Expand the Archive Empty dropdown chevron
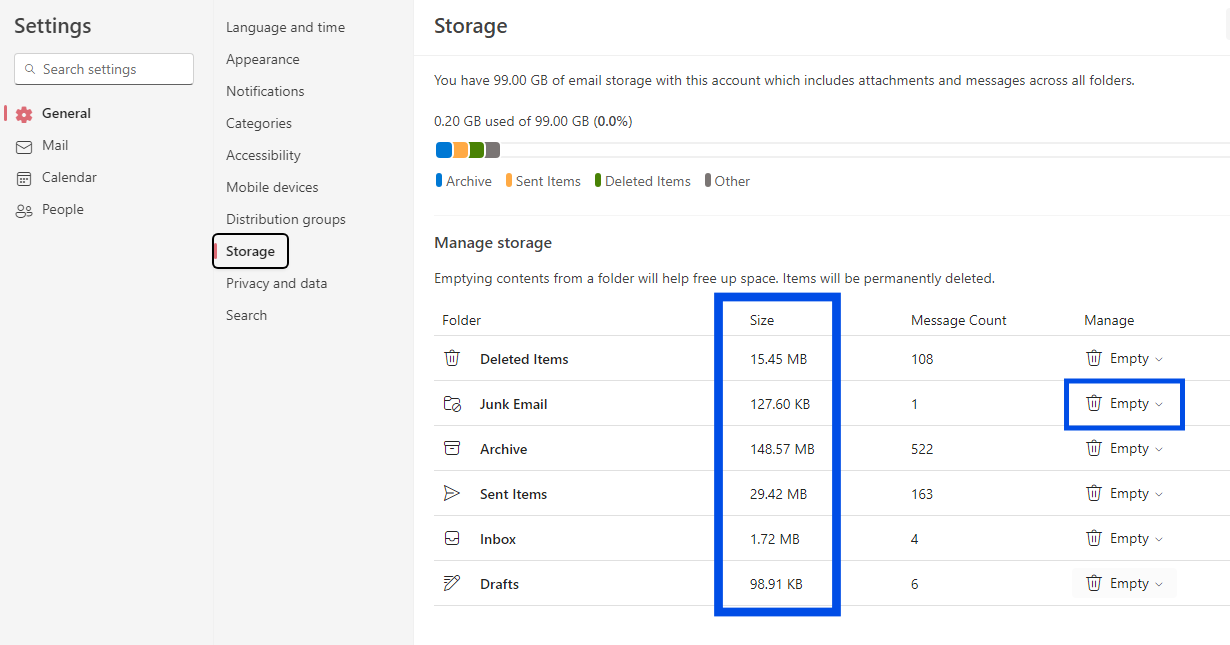1230x645 pixels. [x=1160, y=449]
